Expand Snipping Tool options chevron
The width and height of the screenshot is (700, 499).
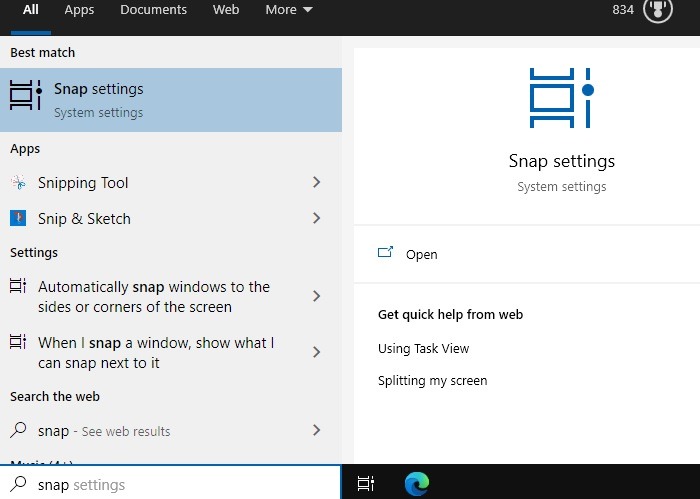[317, 182]
